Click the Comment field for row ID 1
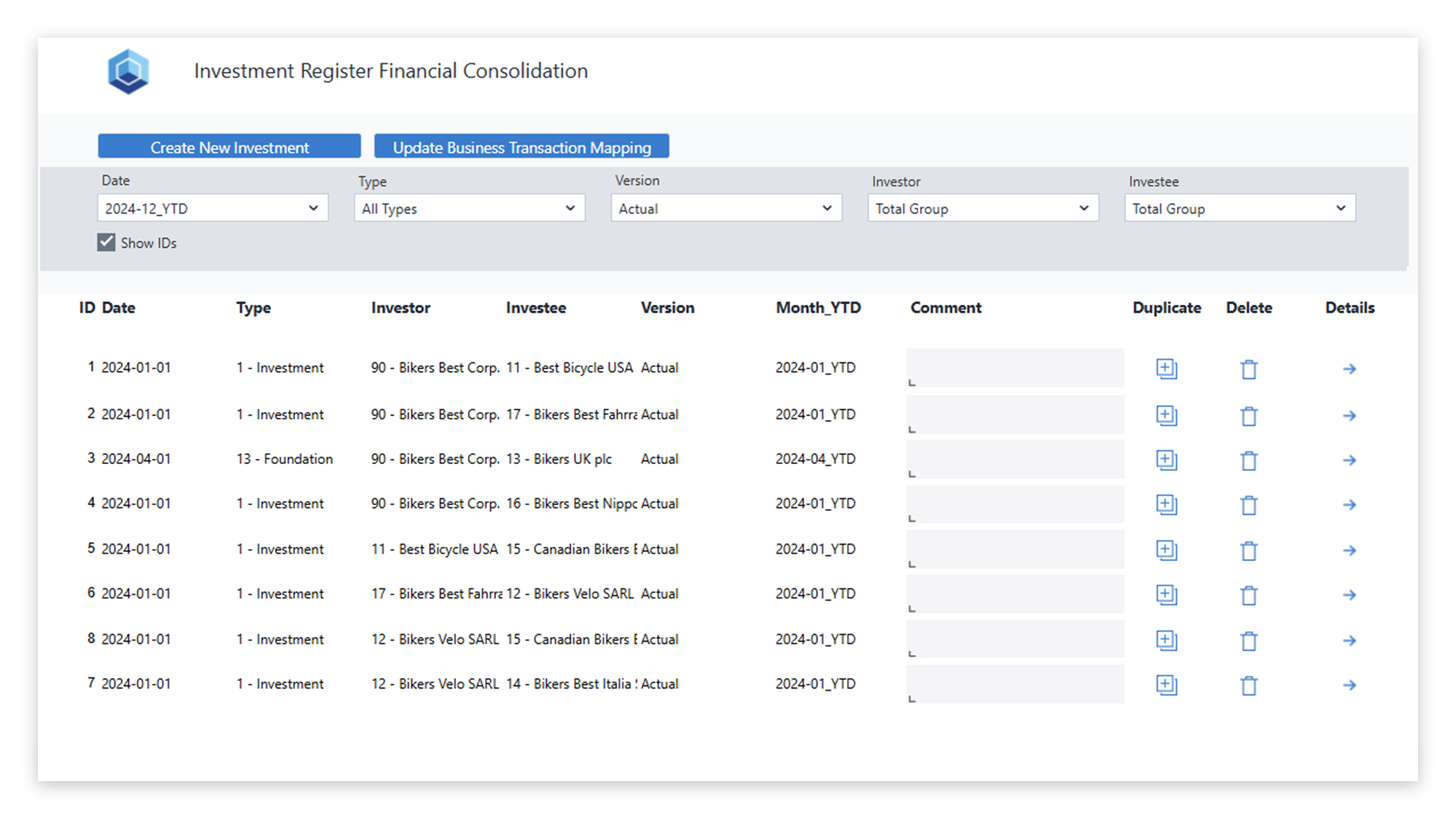 point(1015,369)
